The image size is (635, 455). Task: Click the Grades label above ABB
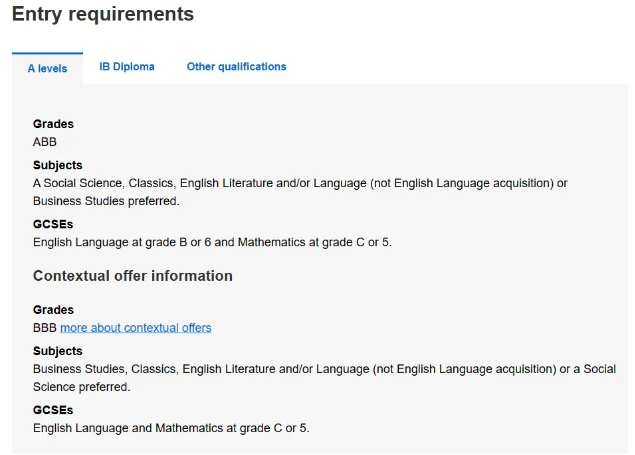pyautogui.click(x=53, y=124)
